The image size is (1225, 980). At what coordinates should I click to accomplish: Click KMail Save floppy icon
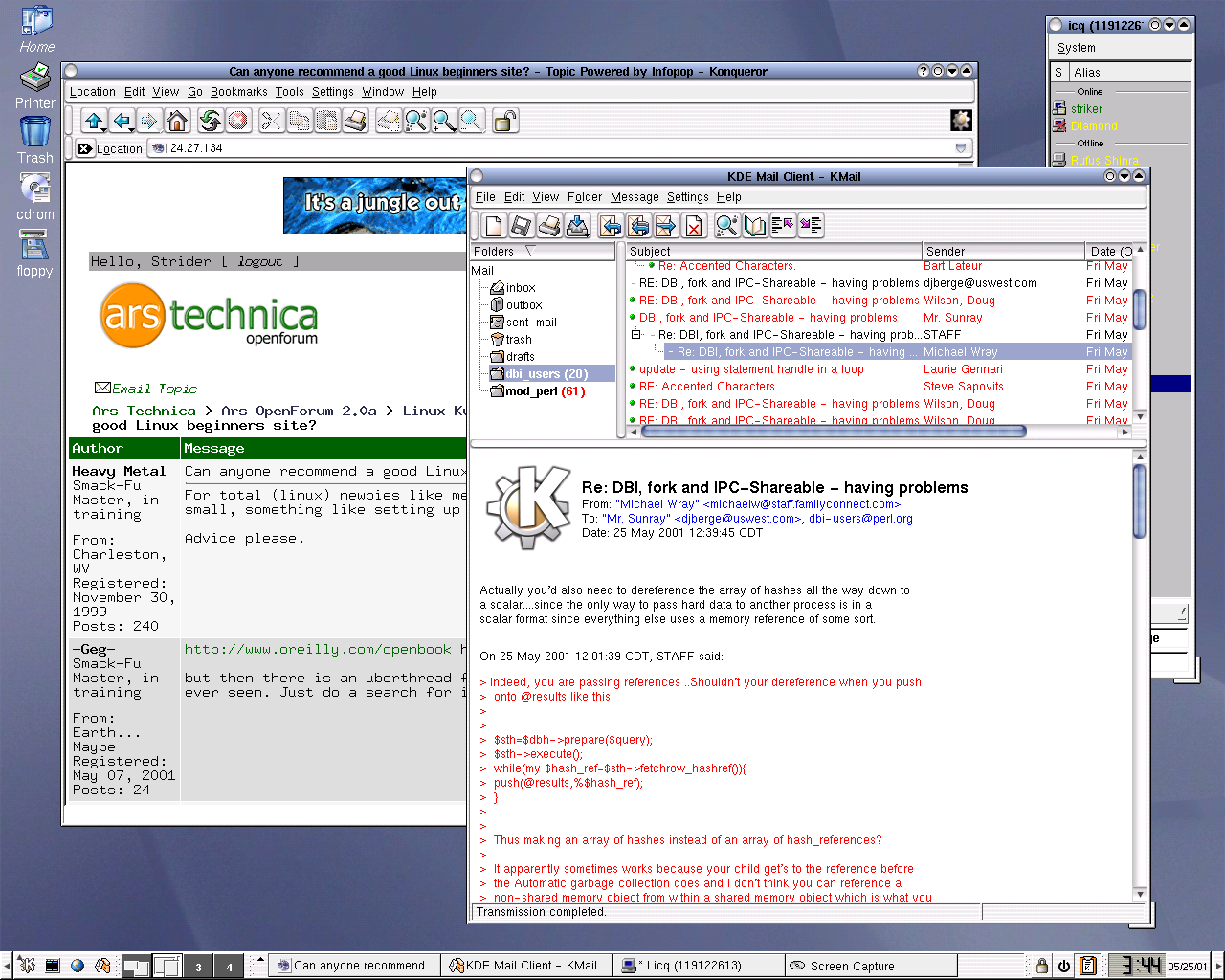[x=522, y=226]
